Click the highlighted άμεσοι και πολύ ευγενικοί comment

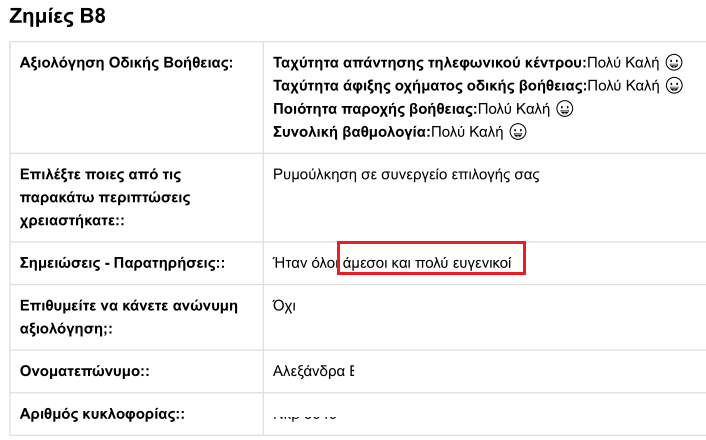pos(430,263)
